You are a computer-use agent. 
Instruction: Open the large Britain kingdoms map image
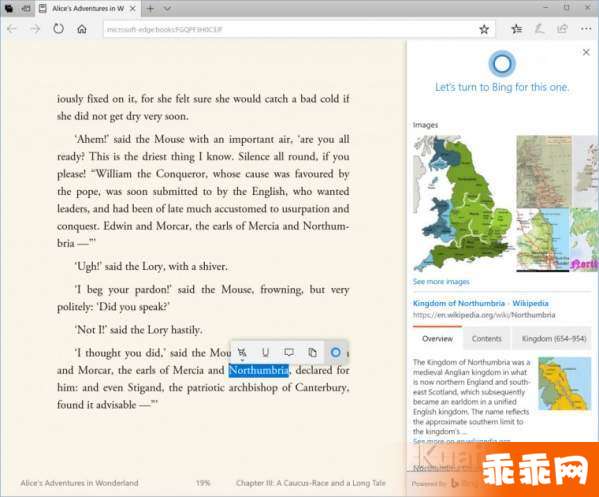click(x=463, y=204)
